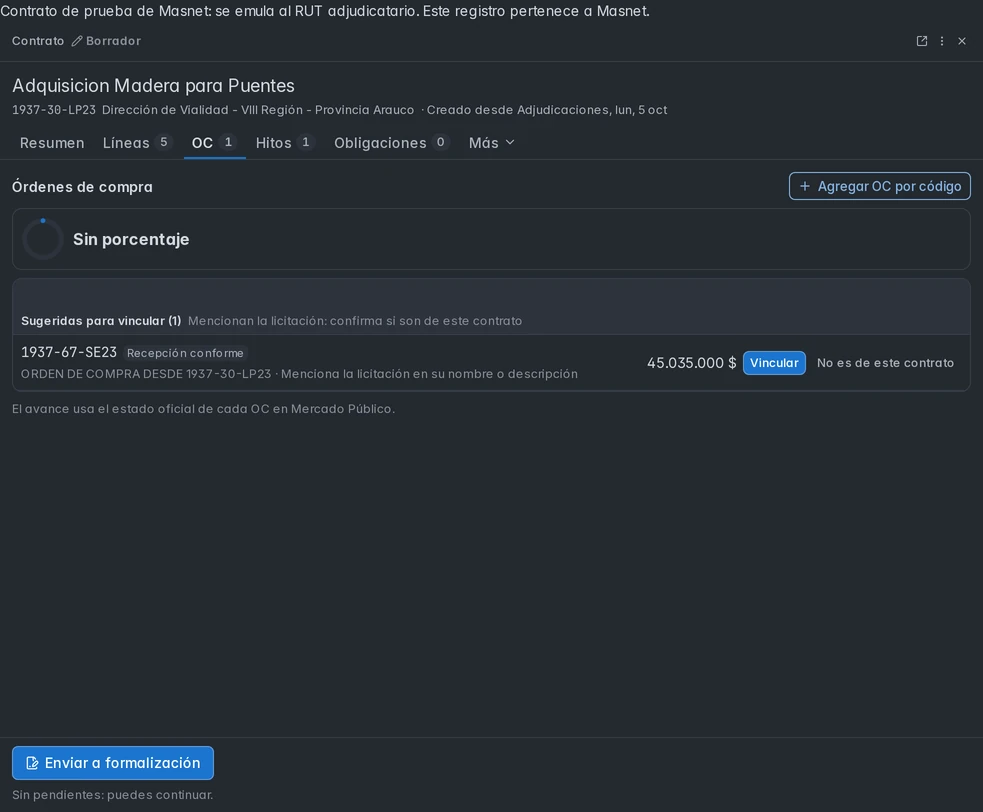983x812 pixels.
Task: Click Sugeridas para vincular (1) heading
Action: click(x=101, y=320)
